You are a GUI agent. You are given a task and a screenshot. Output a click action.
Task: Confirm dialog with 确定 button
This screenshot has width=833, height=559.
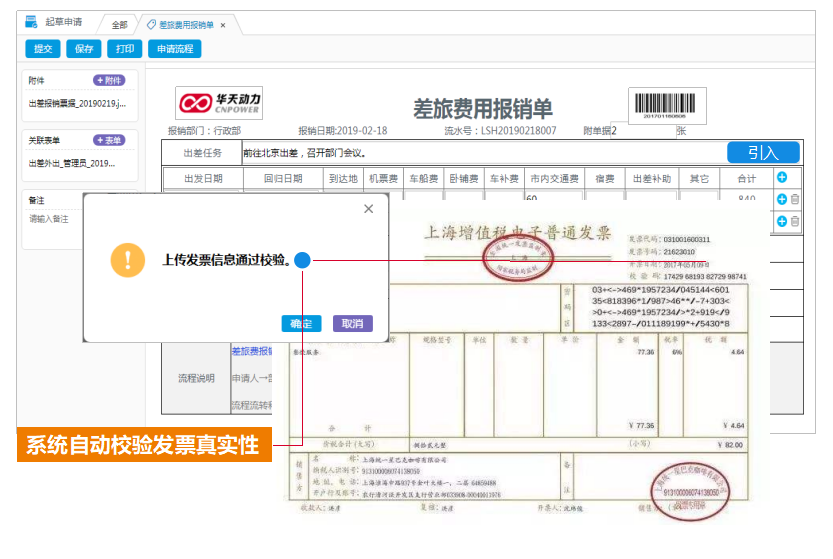coord(301,323)
